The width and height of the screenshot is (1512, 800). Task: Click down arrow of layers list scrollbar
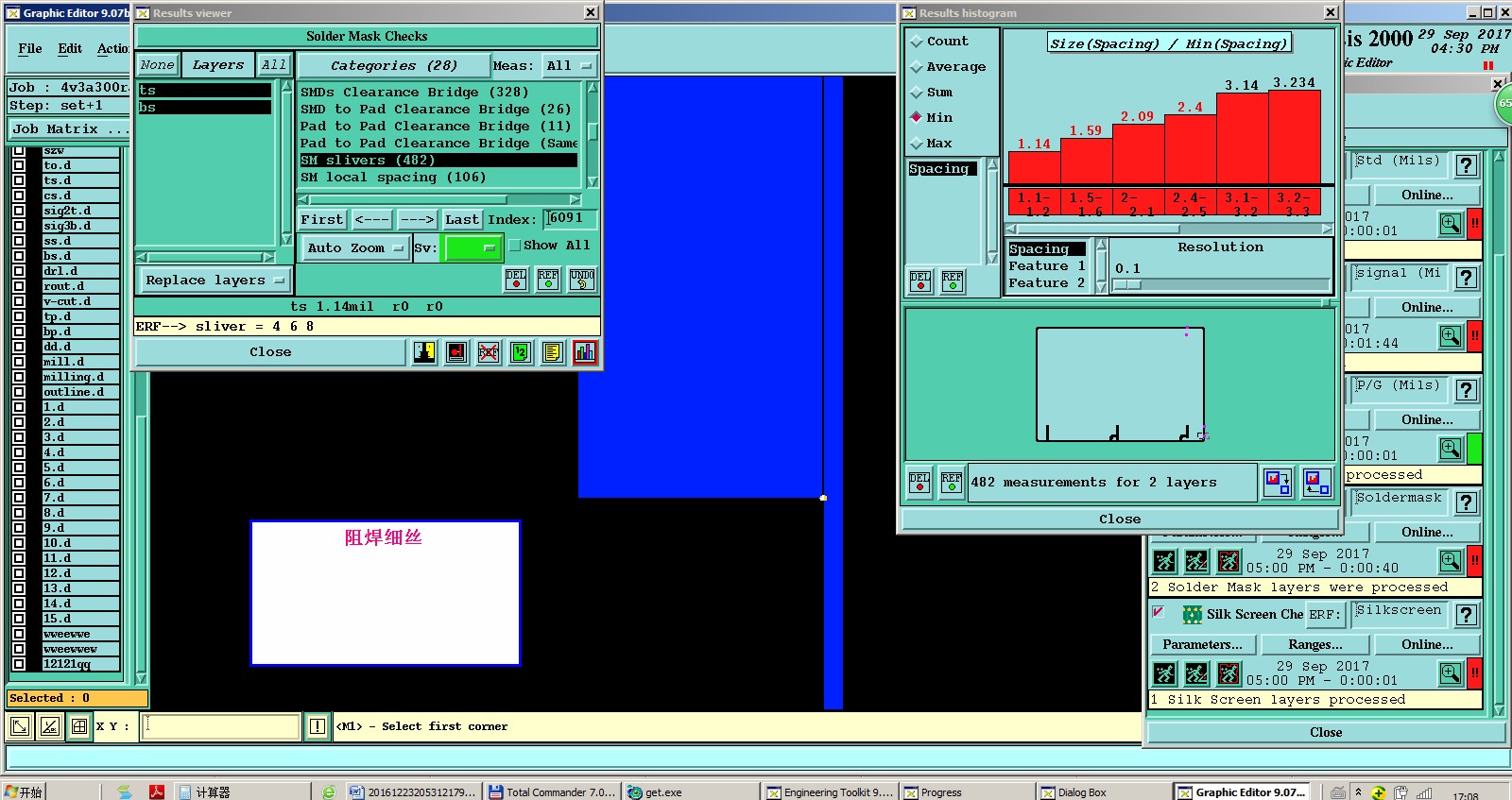(287, 240)
